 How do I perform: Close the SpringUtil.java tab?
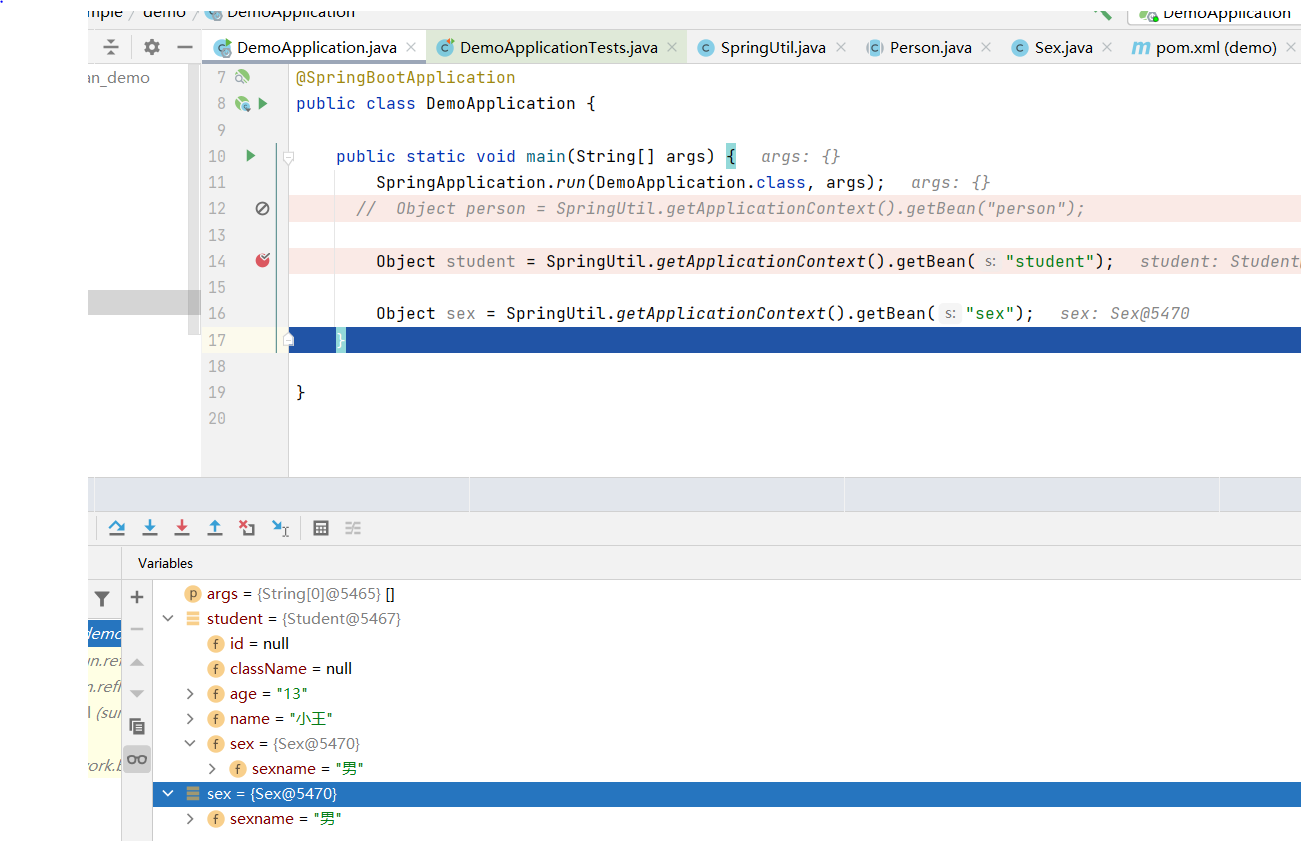pyautogui.click(x=840, y=47)
